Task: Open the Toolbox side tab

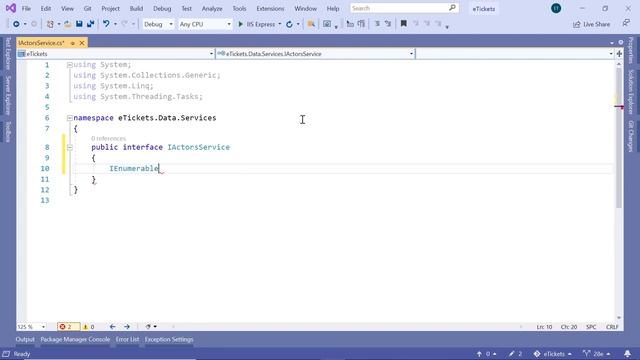Action: coord(8,131)
